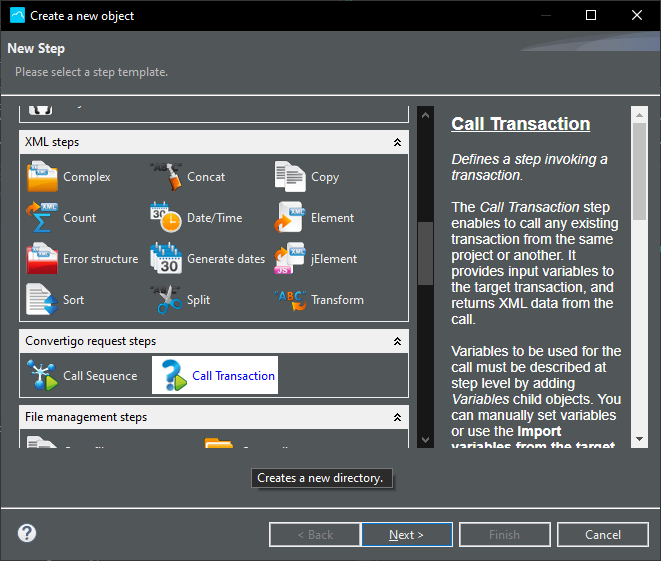Click the "Count" step label

click(x=80, y=218)
